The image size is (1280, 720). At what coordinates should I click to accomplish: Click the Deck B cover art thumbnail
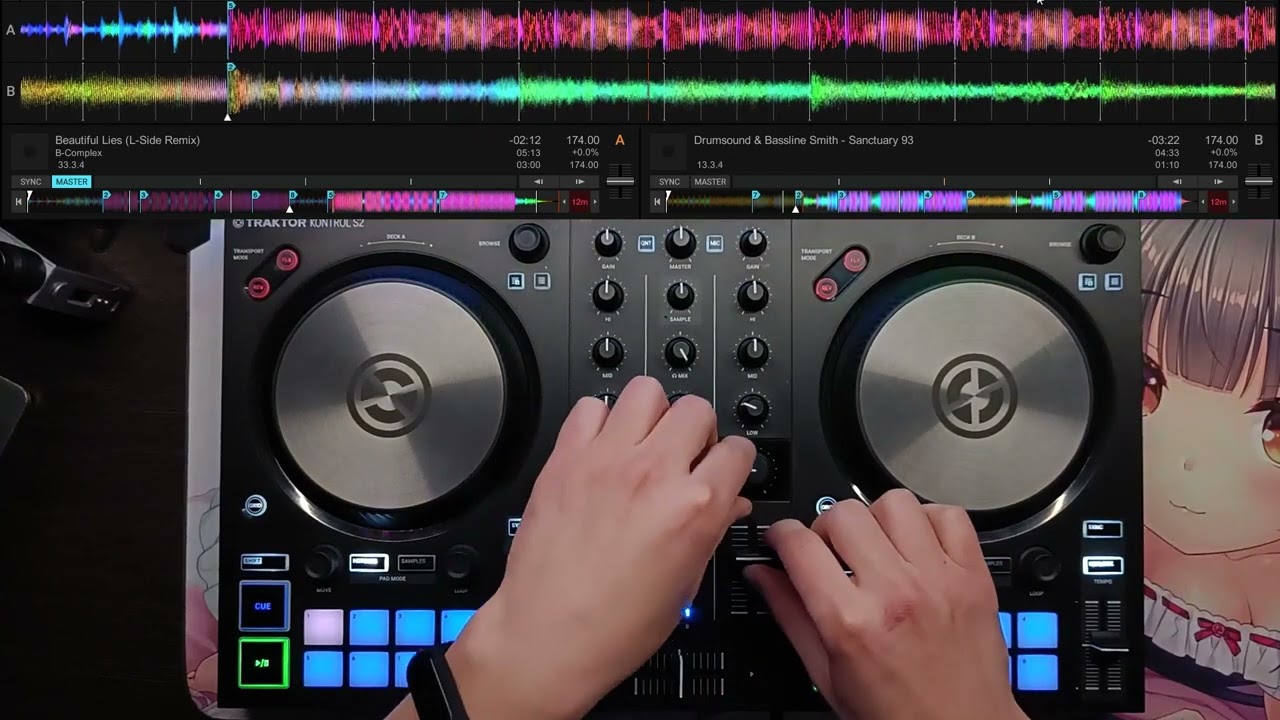(x=668, y=151)
